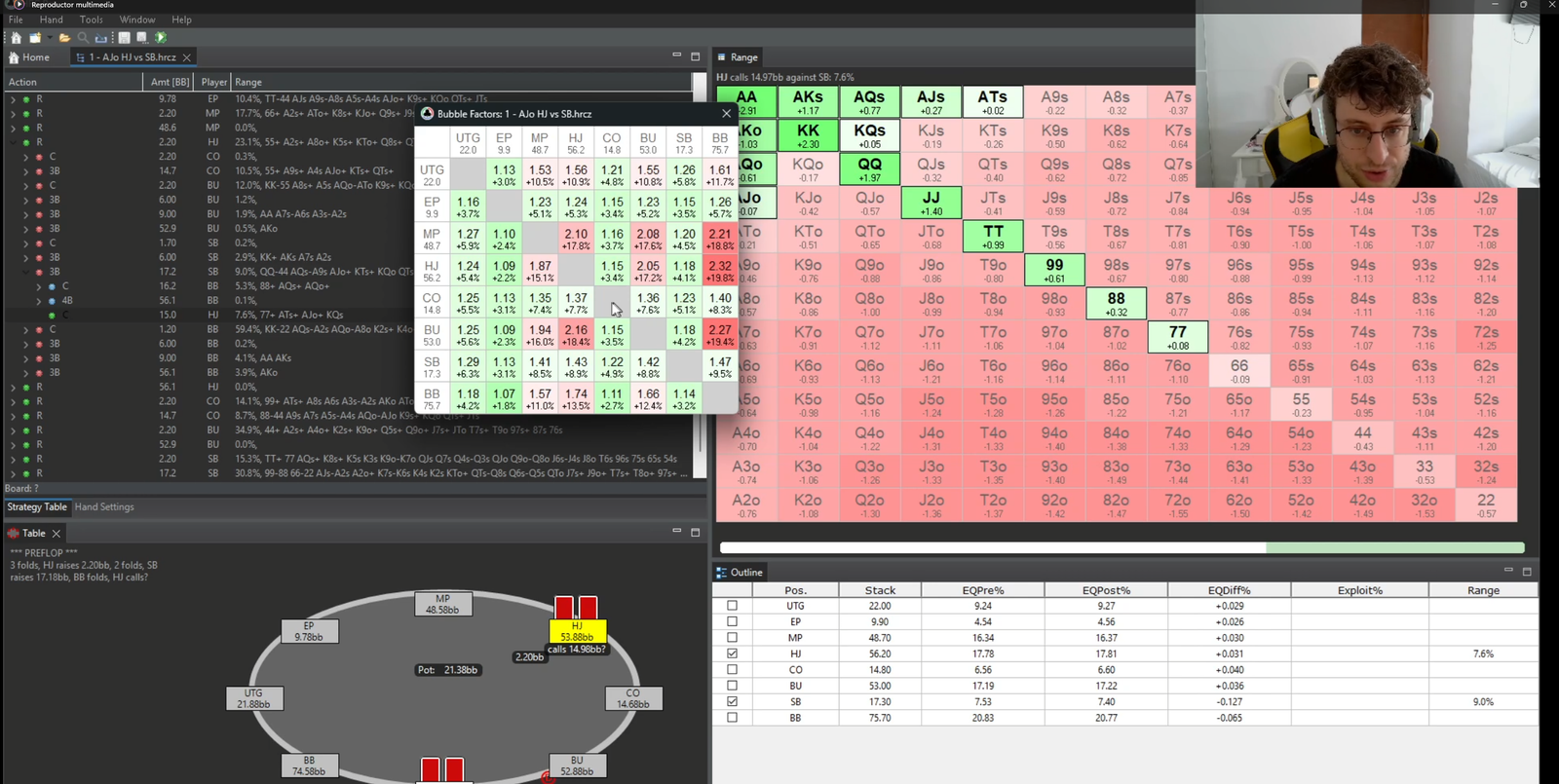This screenshot has width=1559, height=784.
Task: Expand the EP 9.78 raise node
Action: [x=13, y=99]
